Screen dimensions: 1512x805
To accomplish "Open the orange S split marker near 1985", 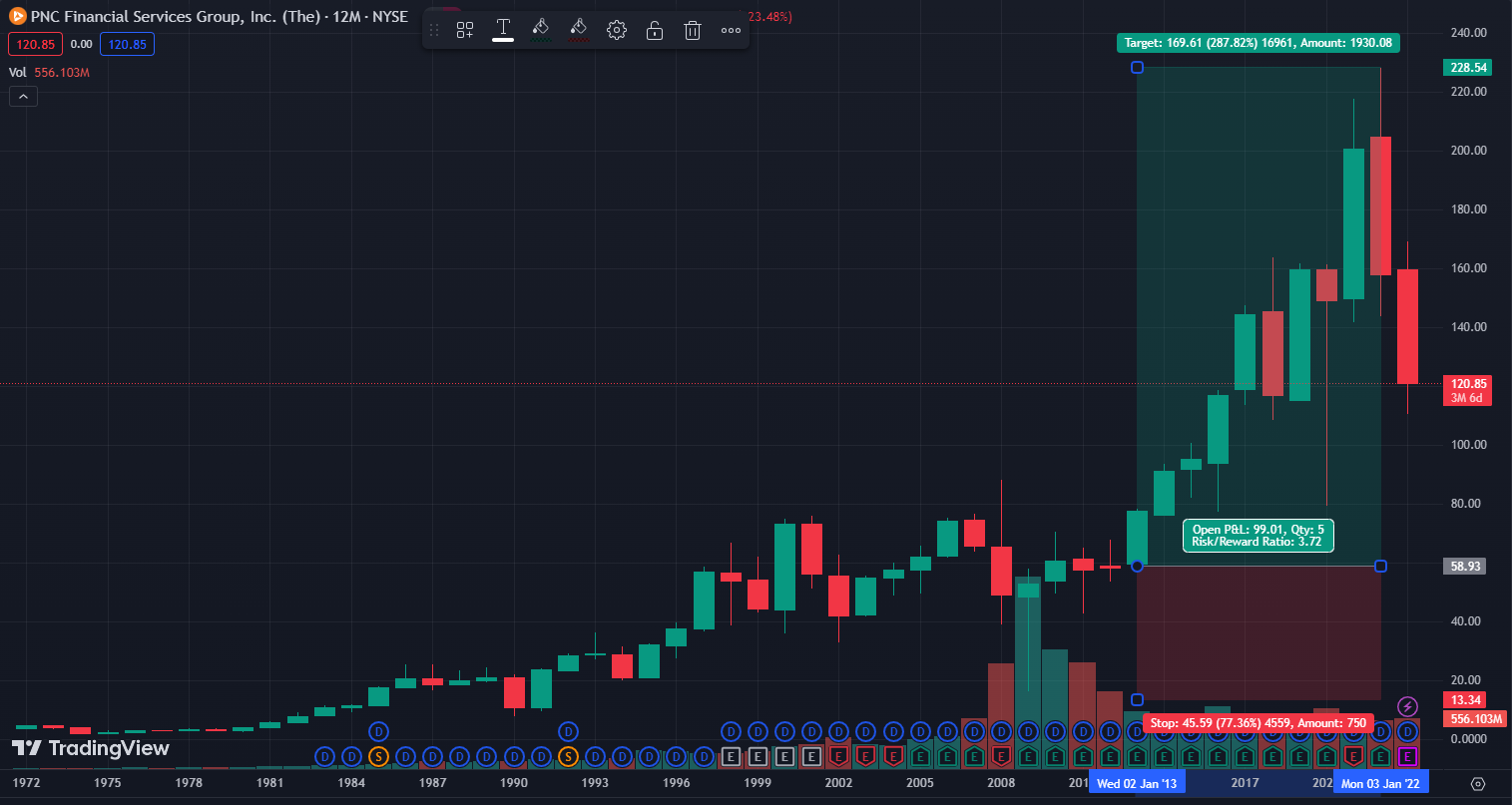I will [x=378, y=757].
